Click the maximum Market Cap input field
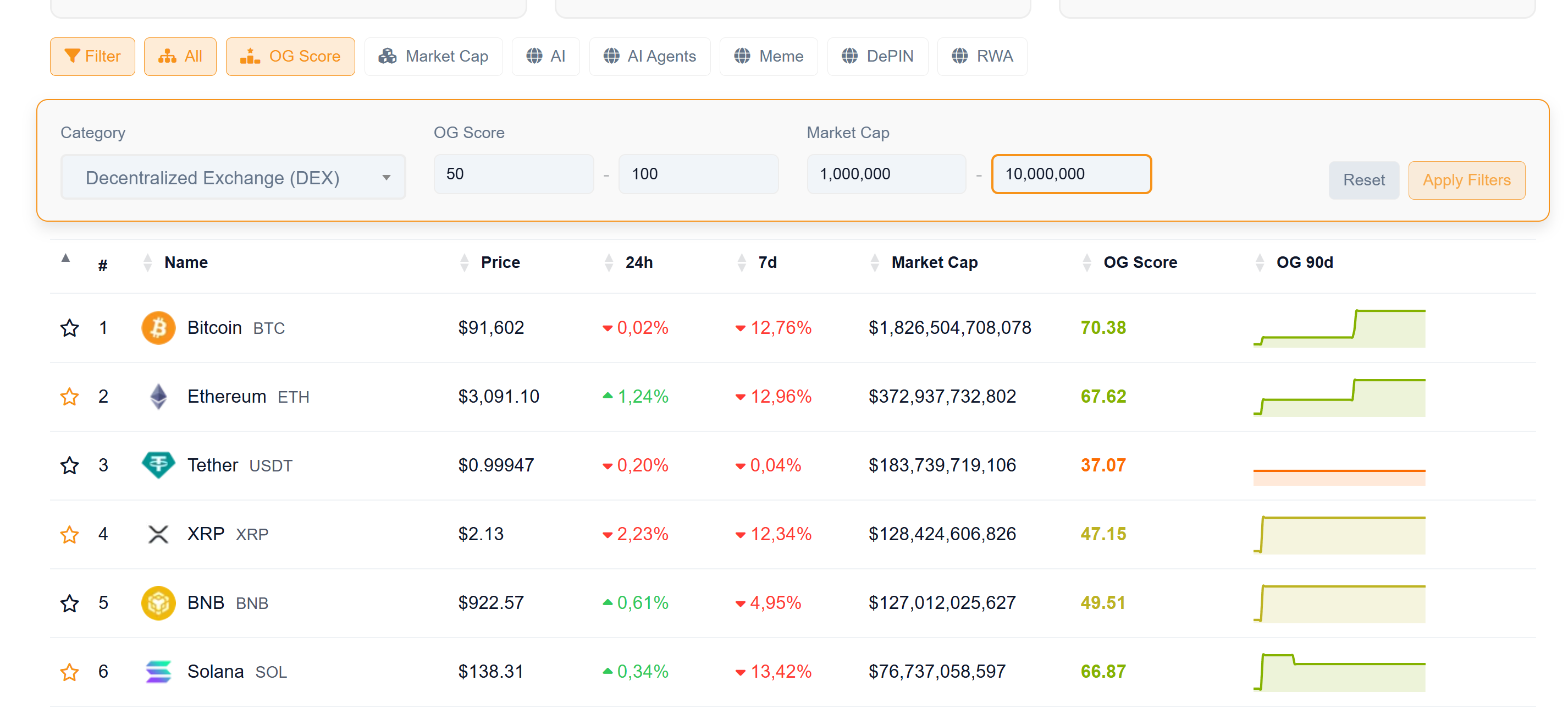Screen dimensions: 1568x708 click(x=1072, y=174)
